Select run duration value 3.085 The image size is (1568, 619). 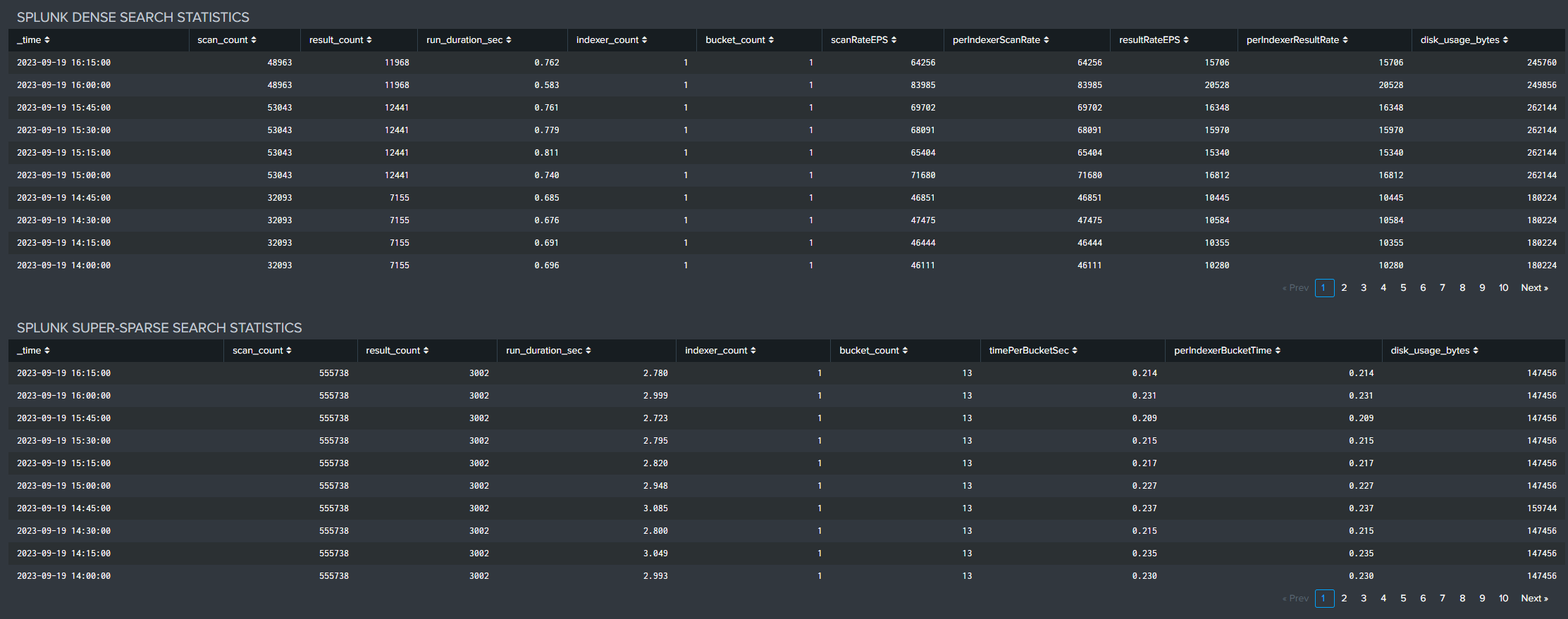coord(655,508)
